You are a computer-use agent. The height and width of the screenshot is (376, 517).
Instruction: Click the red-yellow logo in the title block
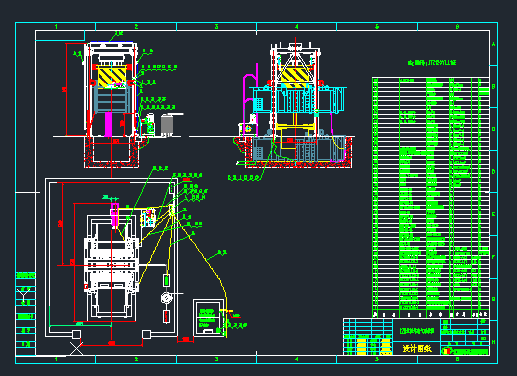coord(446,351)
